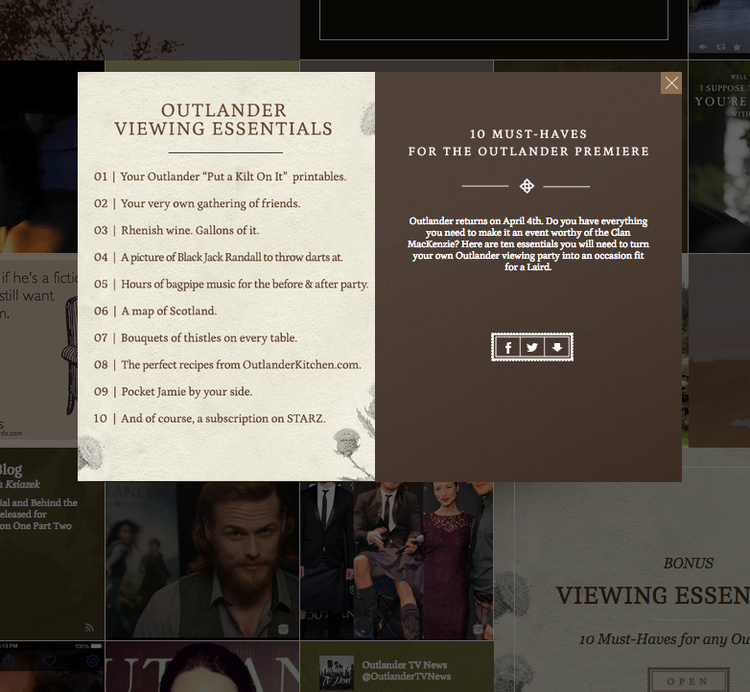This screenshot has width=750, height=692.
Task: Click list item 'A map of Scotland.'
Action: [x=155, y=311]
